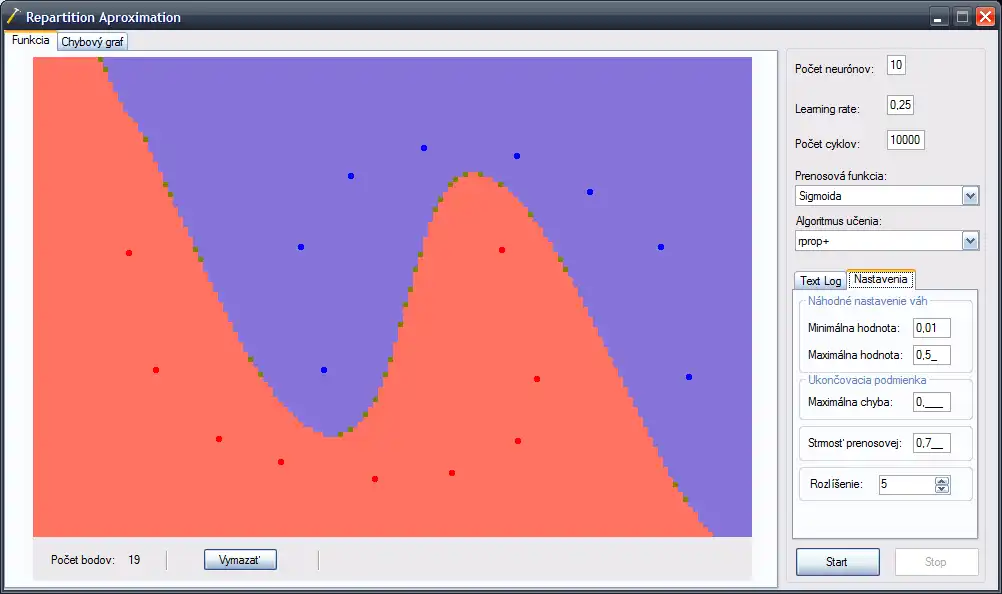Click the Ukončovacia podmienka group title

coord(867,380)
